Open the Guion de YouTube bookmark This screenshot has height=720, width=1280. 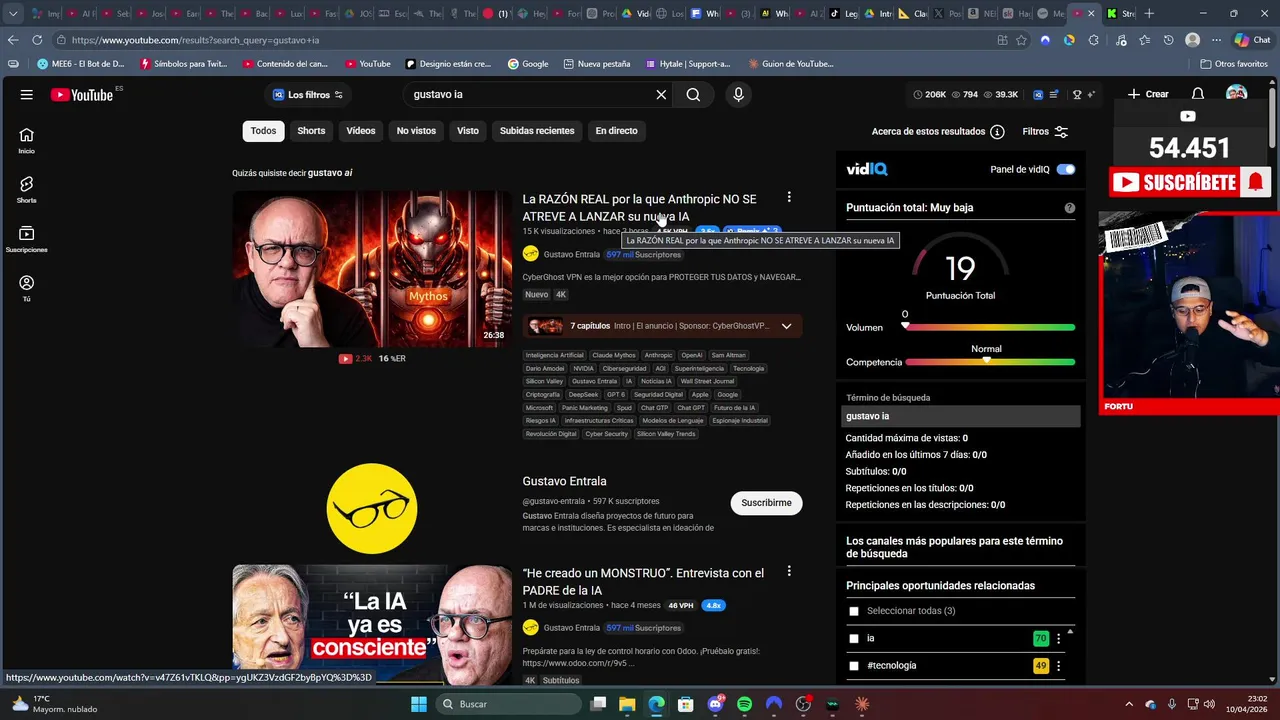tap(791, 64)
